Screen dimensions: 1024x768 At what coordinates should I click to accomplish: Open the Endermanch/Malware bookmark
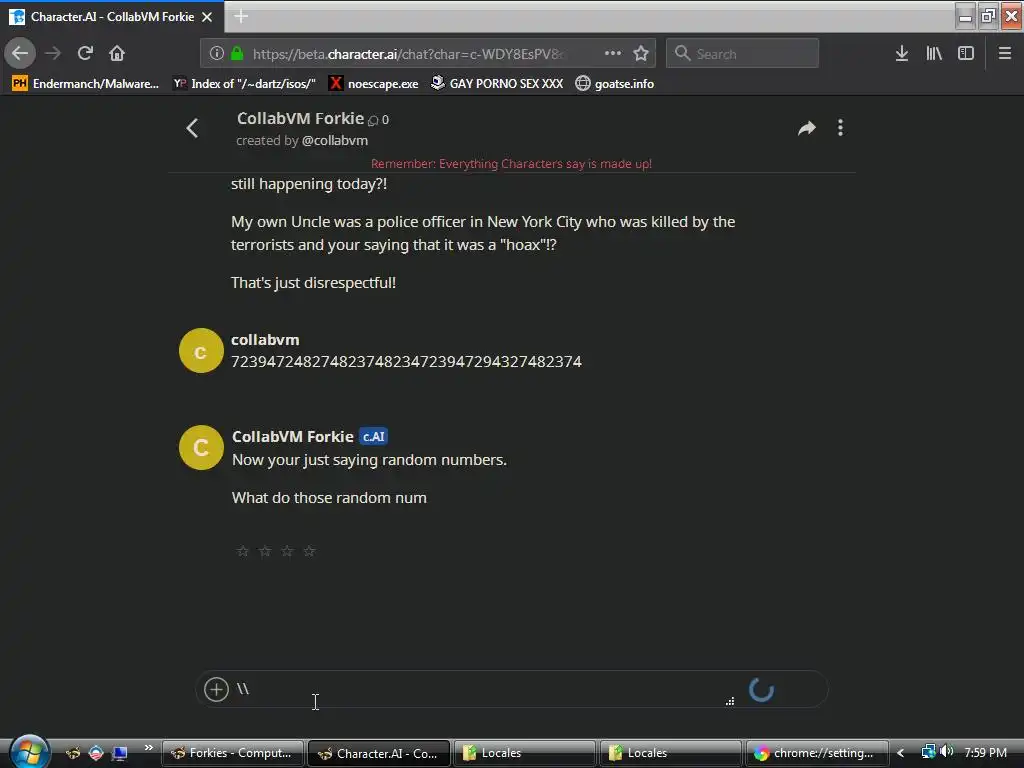tap(86, 84)
